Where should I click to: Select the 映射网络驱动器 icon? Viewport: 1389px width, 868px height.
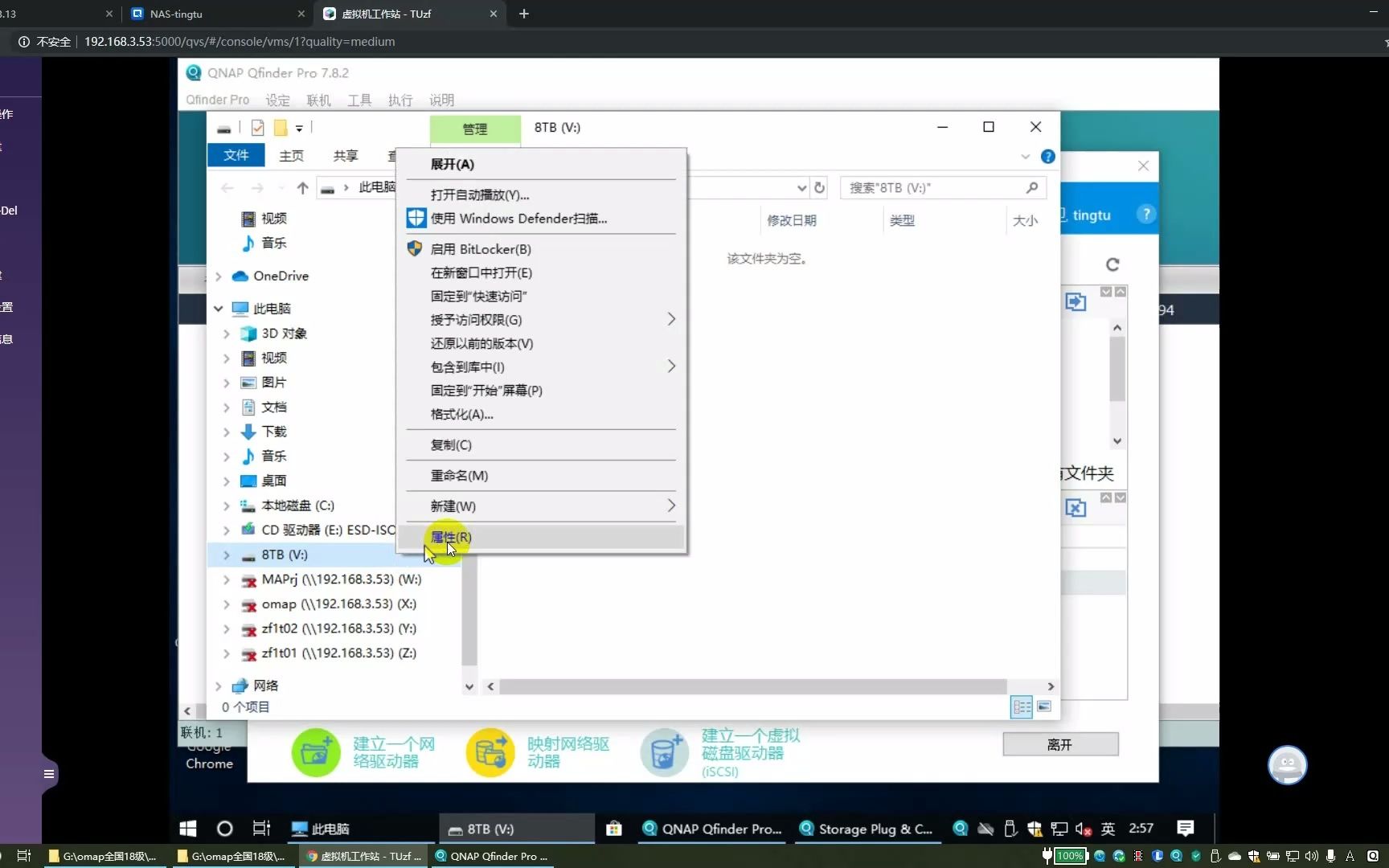490,752
